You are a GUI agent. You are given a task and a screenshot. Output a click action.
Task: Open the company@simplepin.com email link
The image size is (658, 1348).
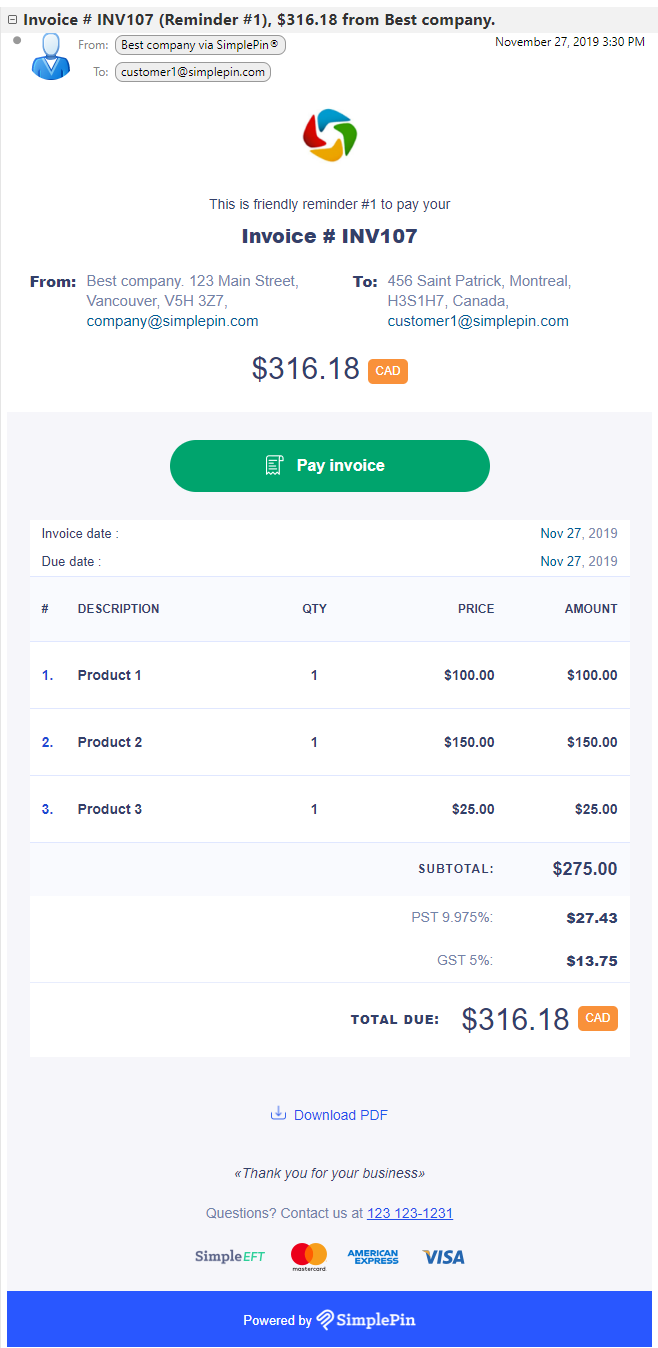pyautogui.click(x=172, y=321)
